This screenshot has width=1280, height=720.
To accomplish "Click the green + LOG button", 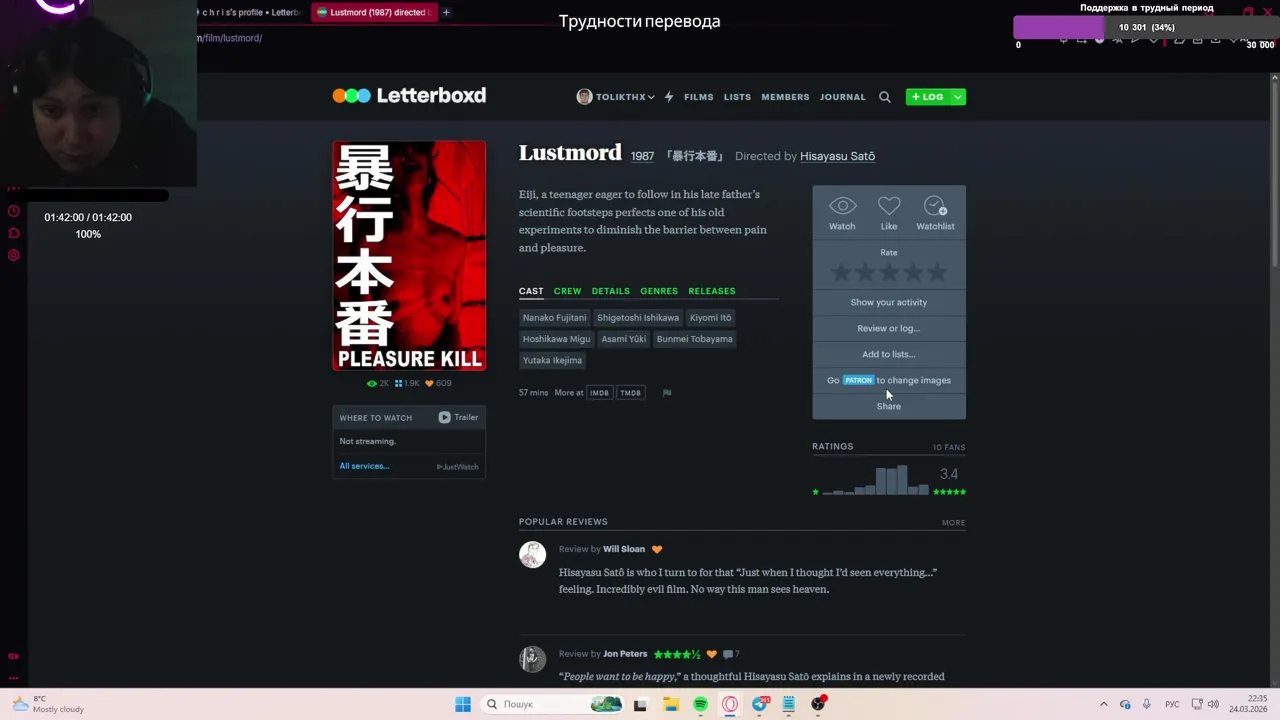I will tap(927, 97).
